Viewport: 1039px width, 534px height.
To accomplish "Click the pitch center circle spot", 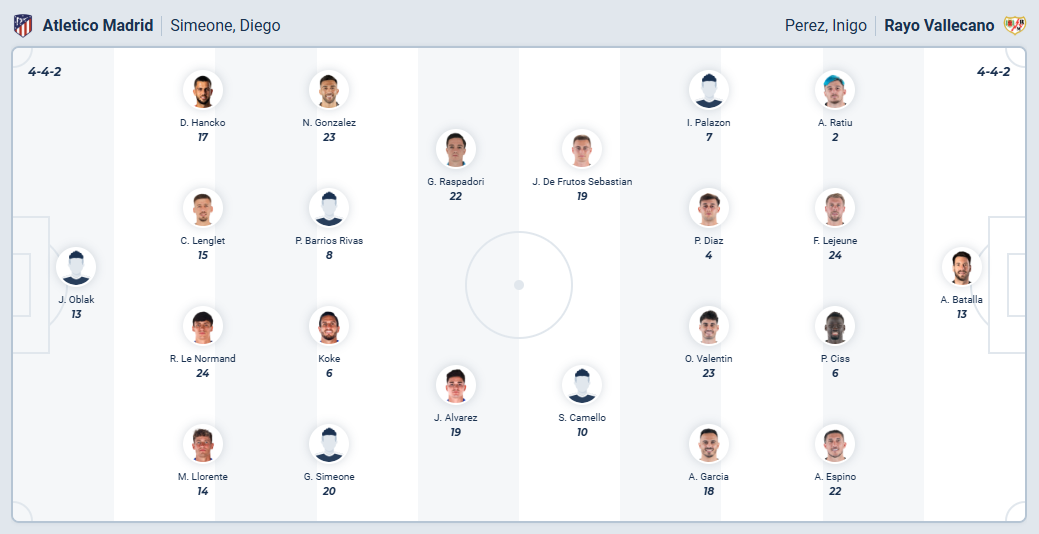I will (x=519, y=285).
